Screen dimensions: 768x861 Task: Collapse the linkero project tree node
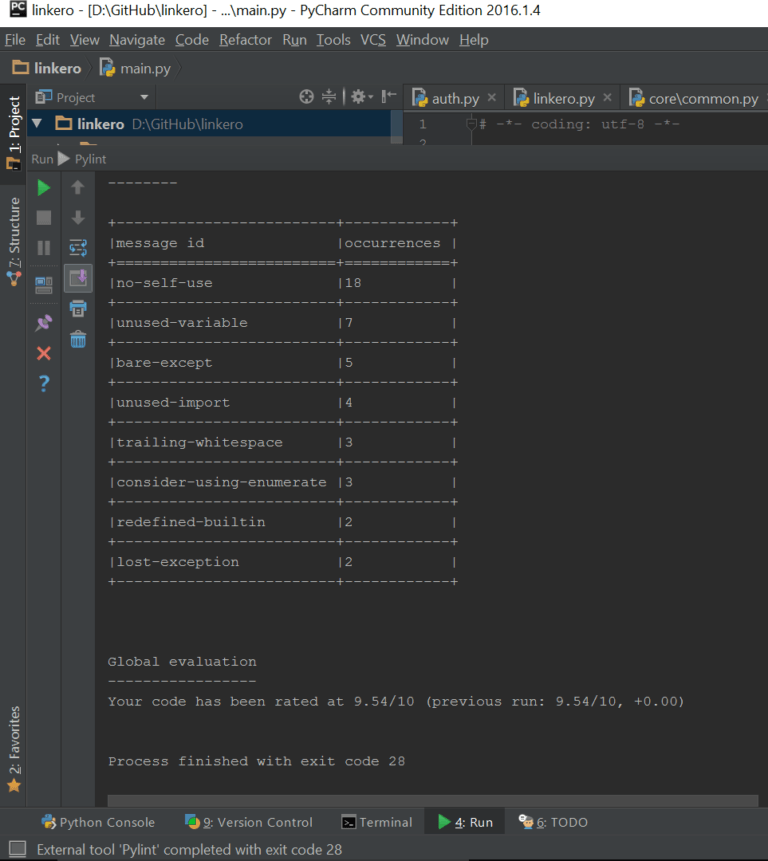click(37, 124)
